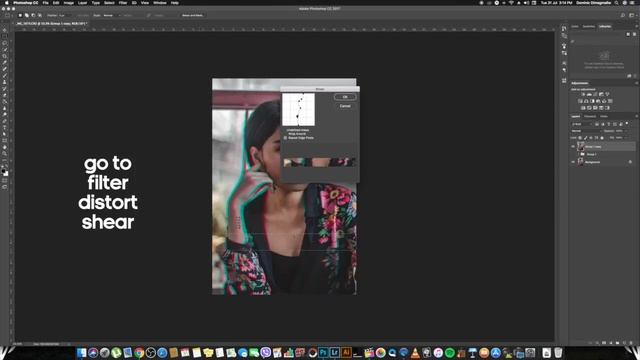
Task: Open Google Chrome from the Dock
Action: (x=139, y=352)
